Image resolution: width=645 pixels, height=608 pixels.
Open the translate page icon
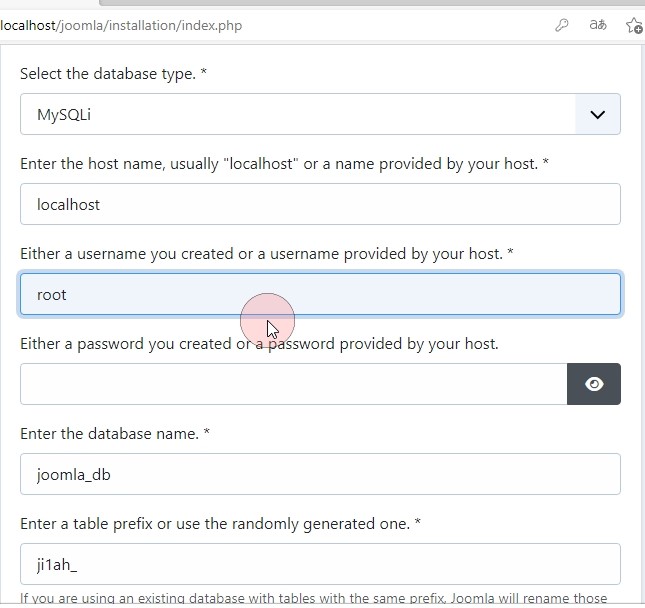pos(598,25)
